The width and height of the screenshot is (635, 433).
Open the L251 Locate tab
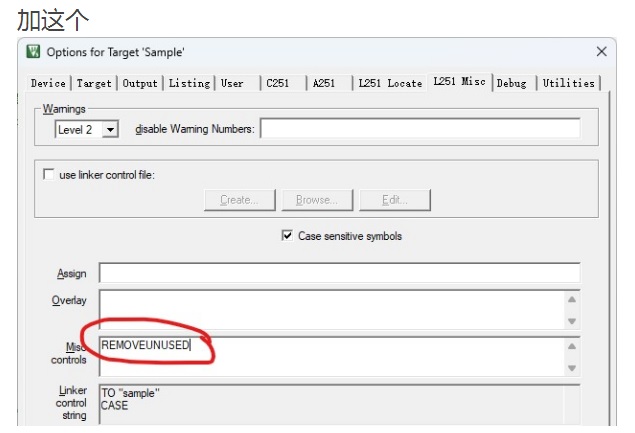tap(390, 83)
